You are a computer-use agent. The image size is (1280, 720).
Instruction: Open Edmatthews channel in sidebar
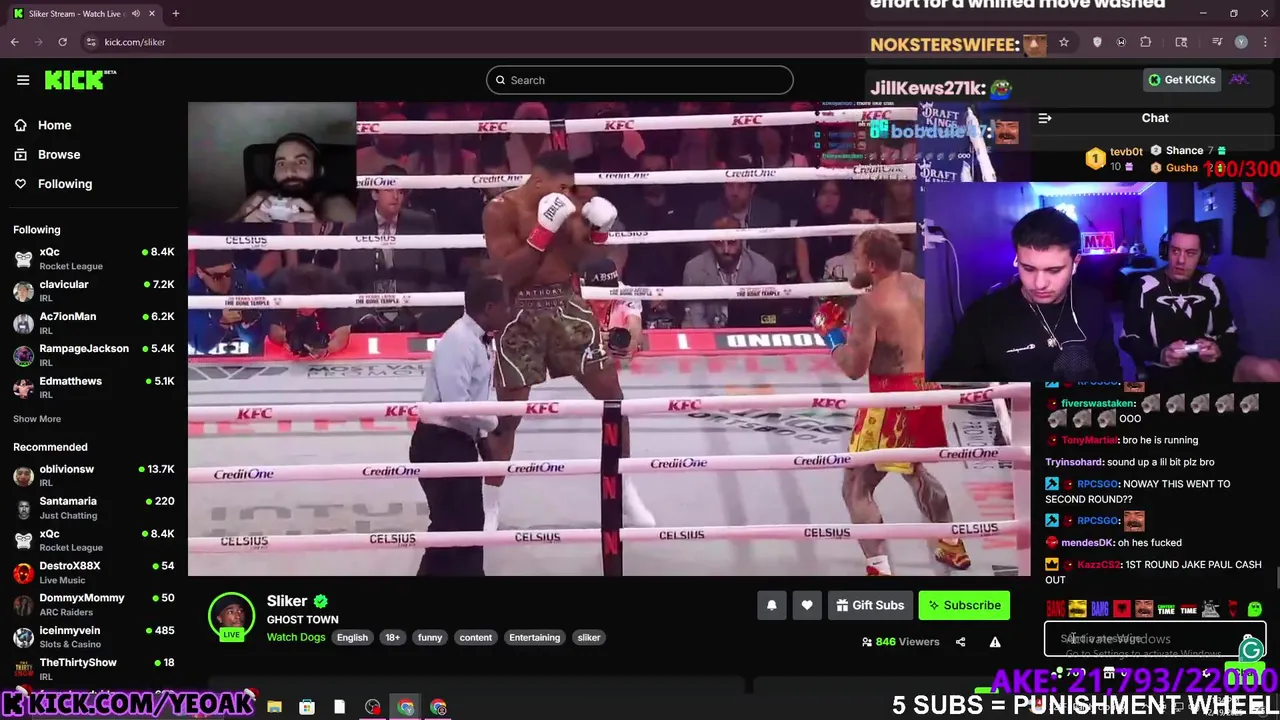(94, 387)
